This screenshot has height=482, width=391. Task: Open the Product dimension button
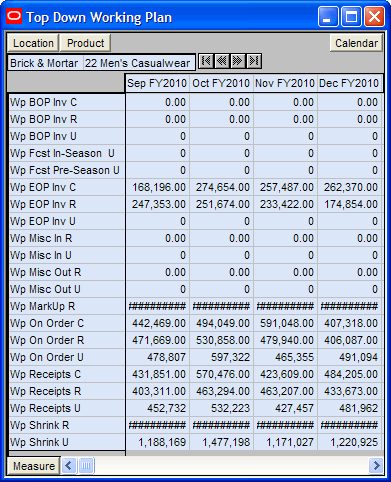(x=85, y=43)
